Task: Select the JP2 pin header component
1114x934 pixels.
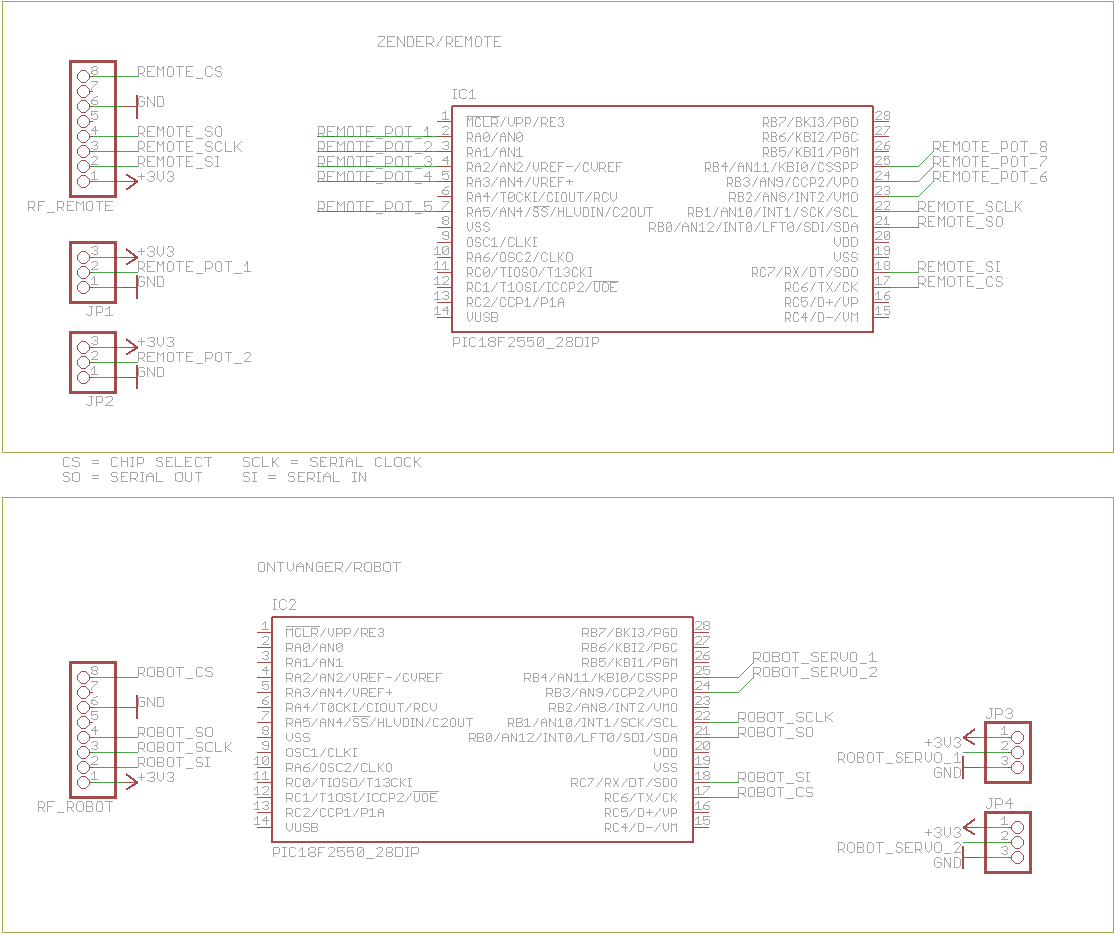Action: 93,362
